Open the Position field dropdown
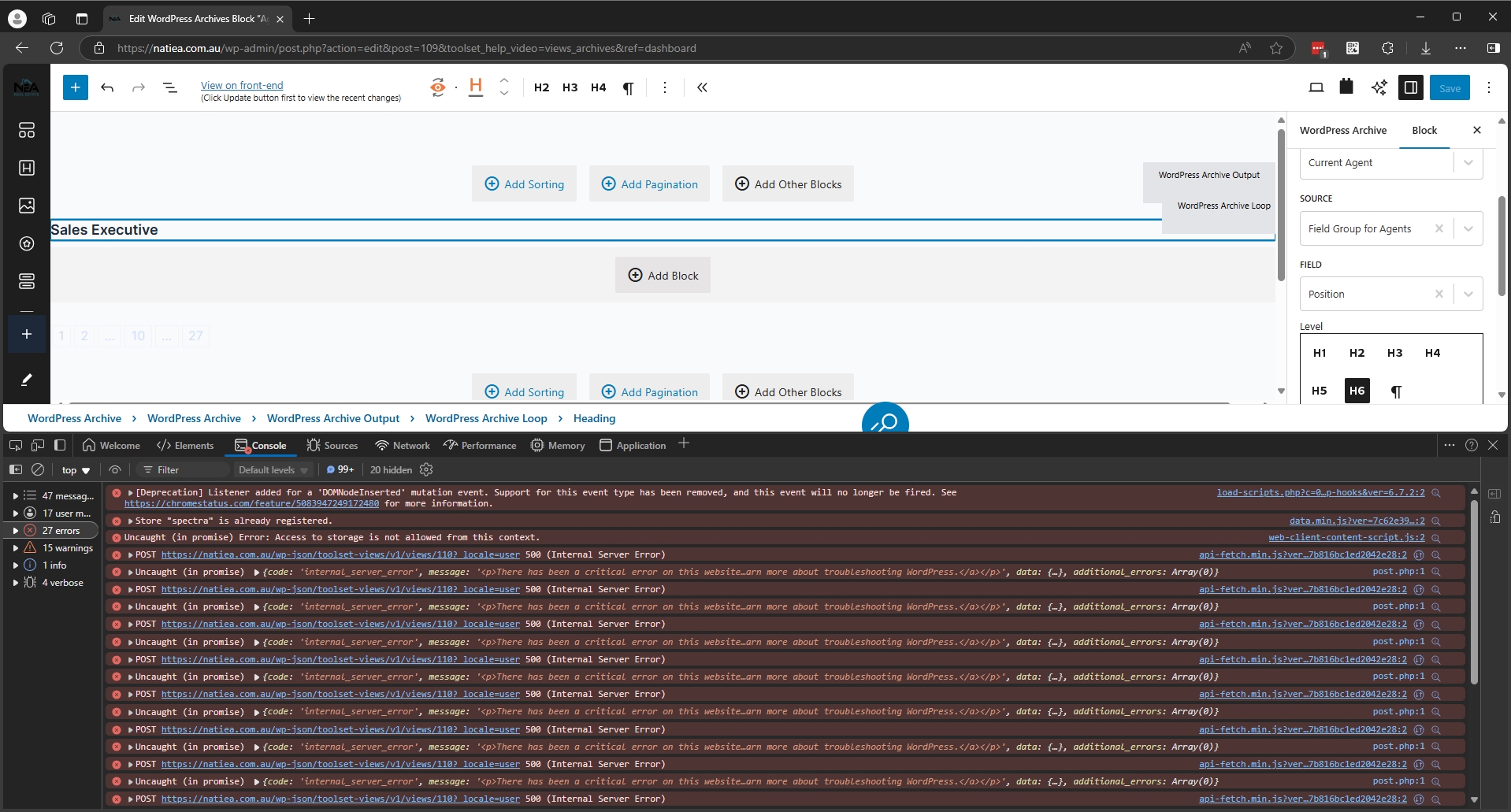The width and height of the screenshot is (1511, 812). point(1468,294)
